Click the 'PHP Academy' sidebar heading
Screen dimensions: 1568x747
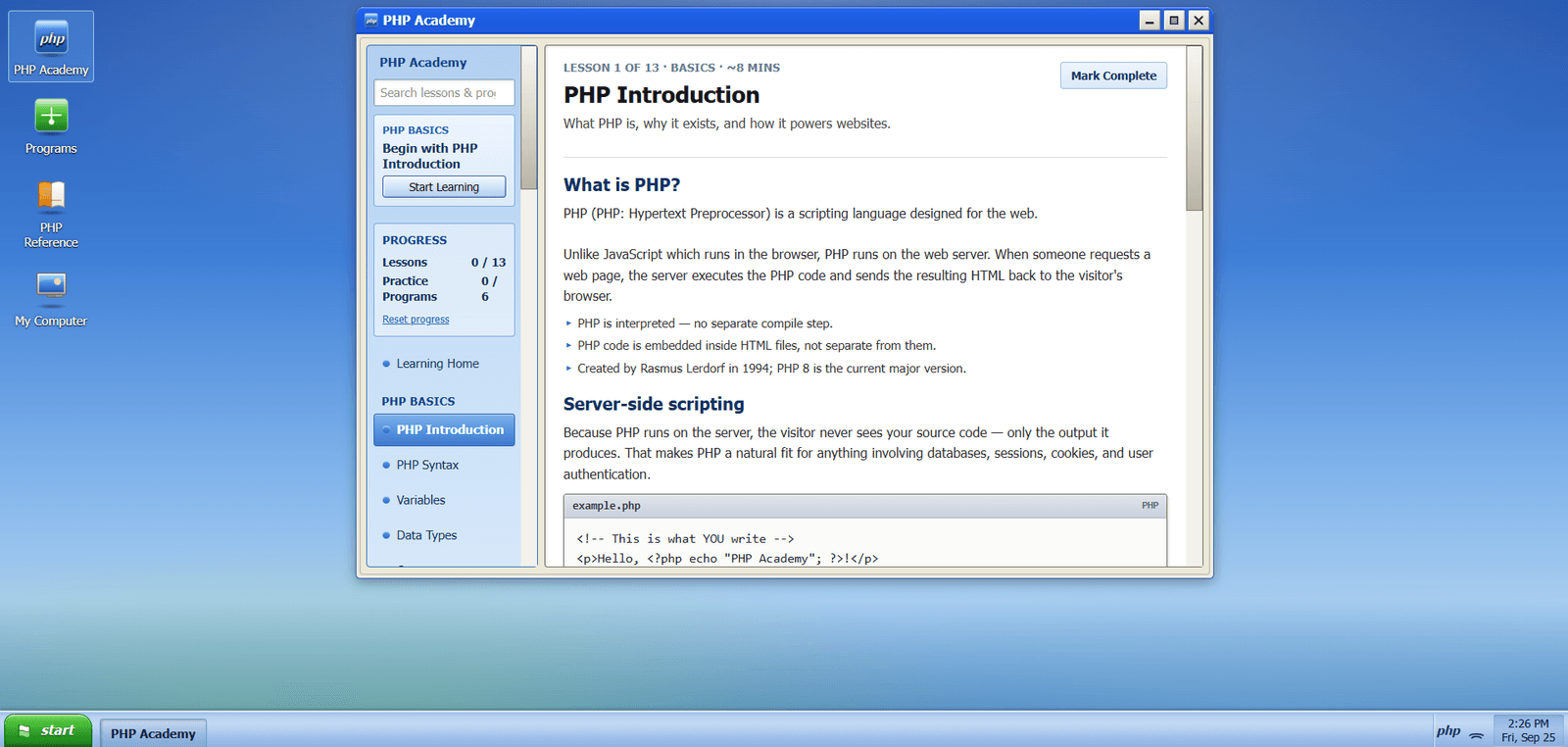(423, 62)
